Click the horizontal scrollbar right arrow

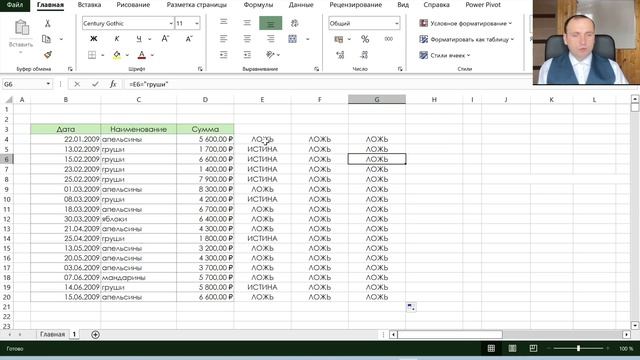(626, 335)
